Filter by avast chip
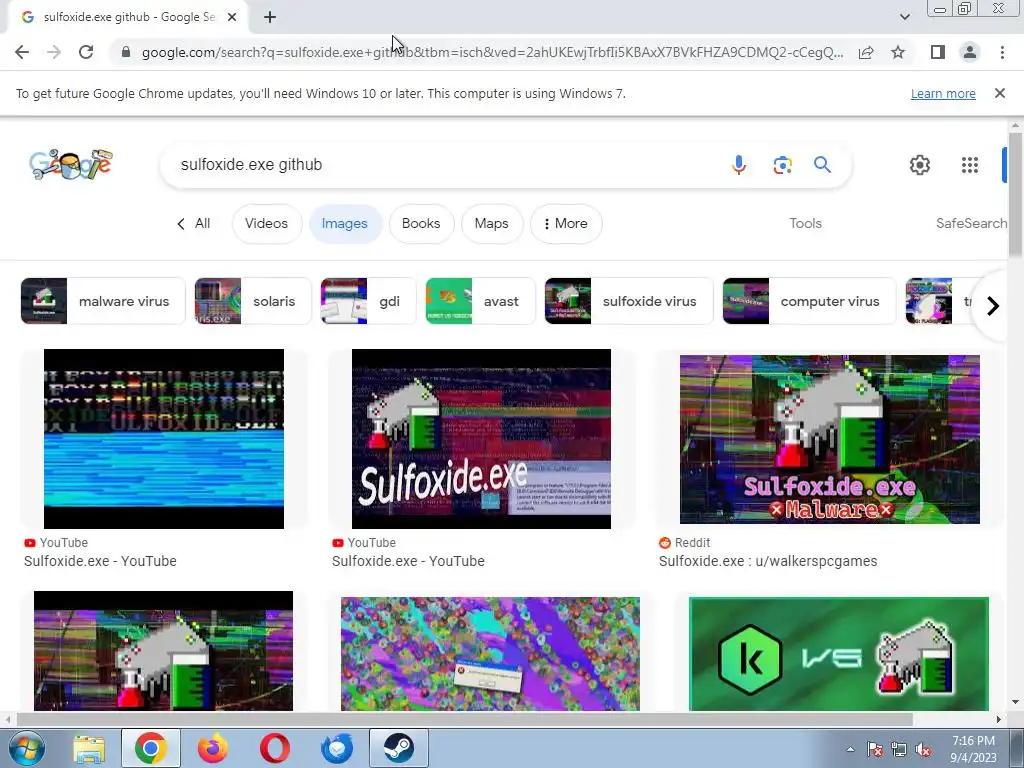 480,301
